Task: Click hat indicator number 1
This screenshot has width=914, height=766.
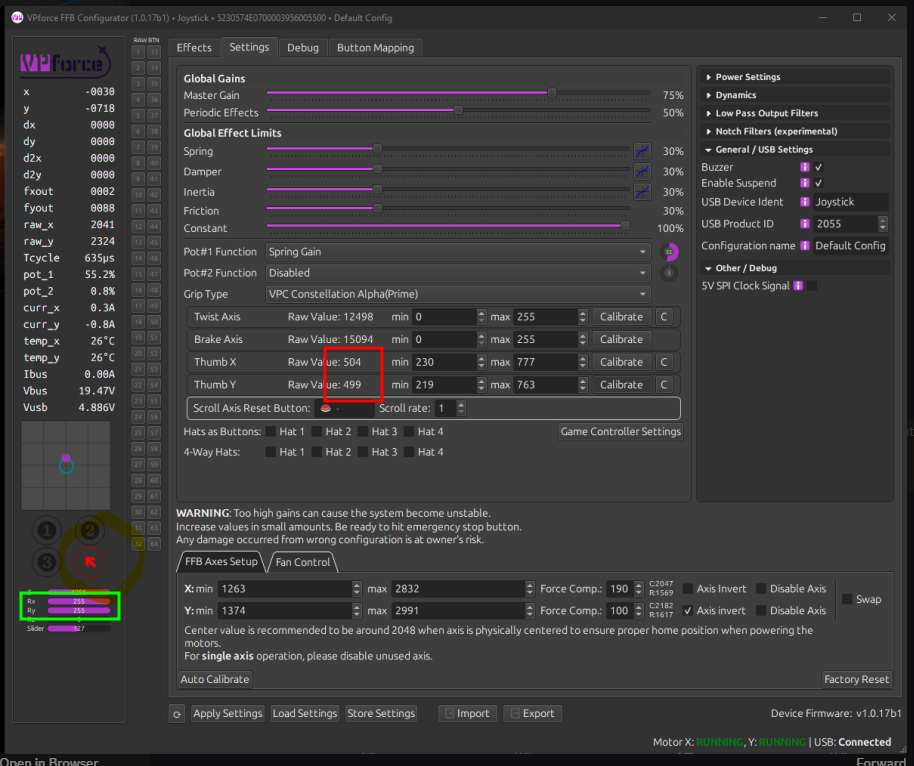Action: (x=47, y=530)
